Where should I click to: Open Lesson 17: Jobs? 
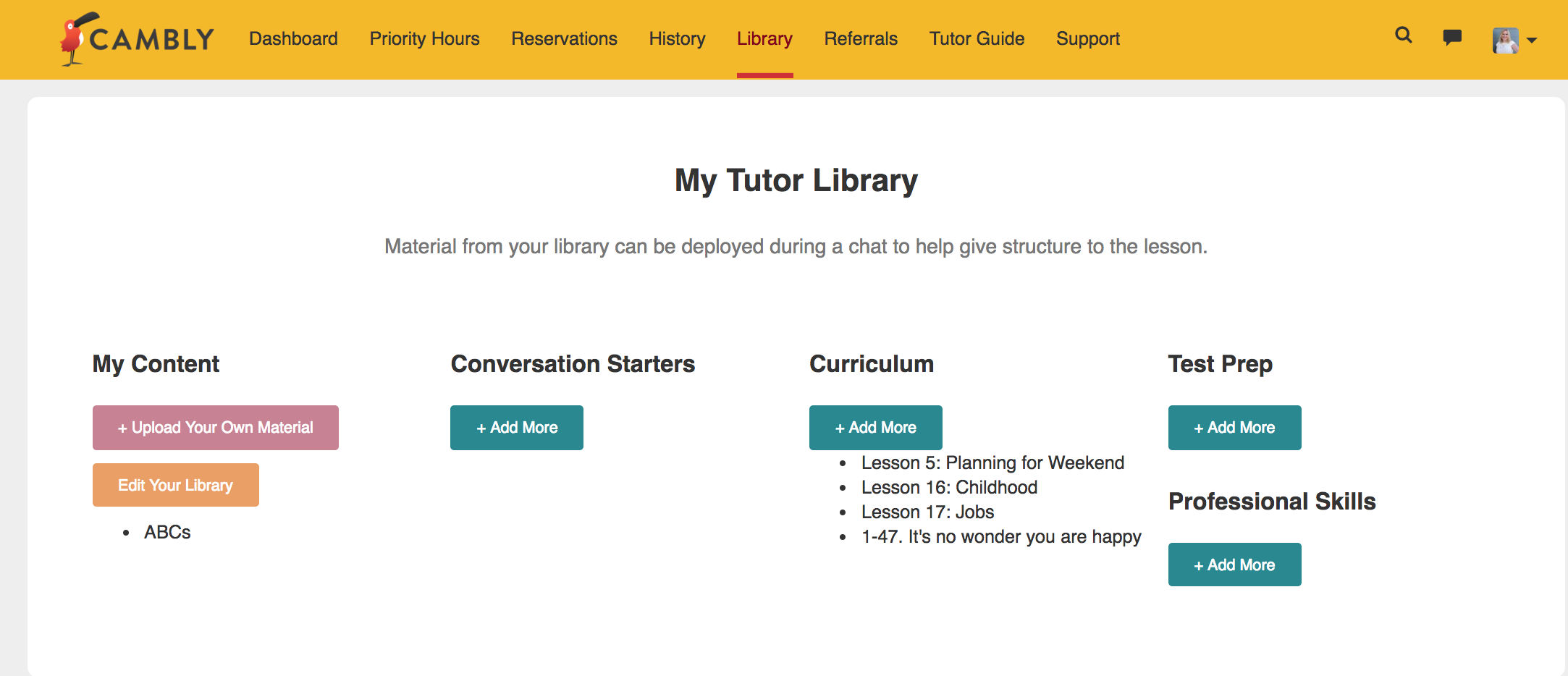click(x=927, y=512)
